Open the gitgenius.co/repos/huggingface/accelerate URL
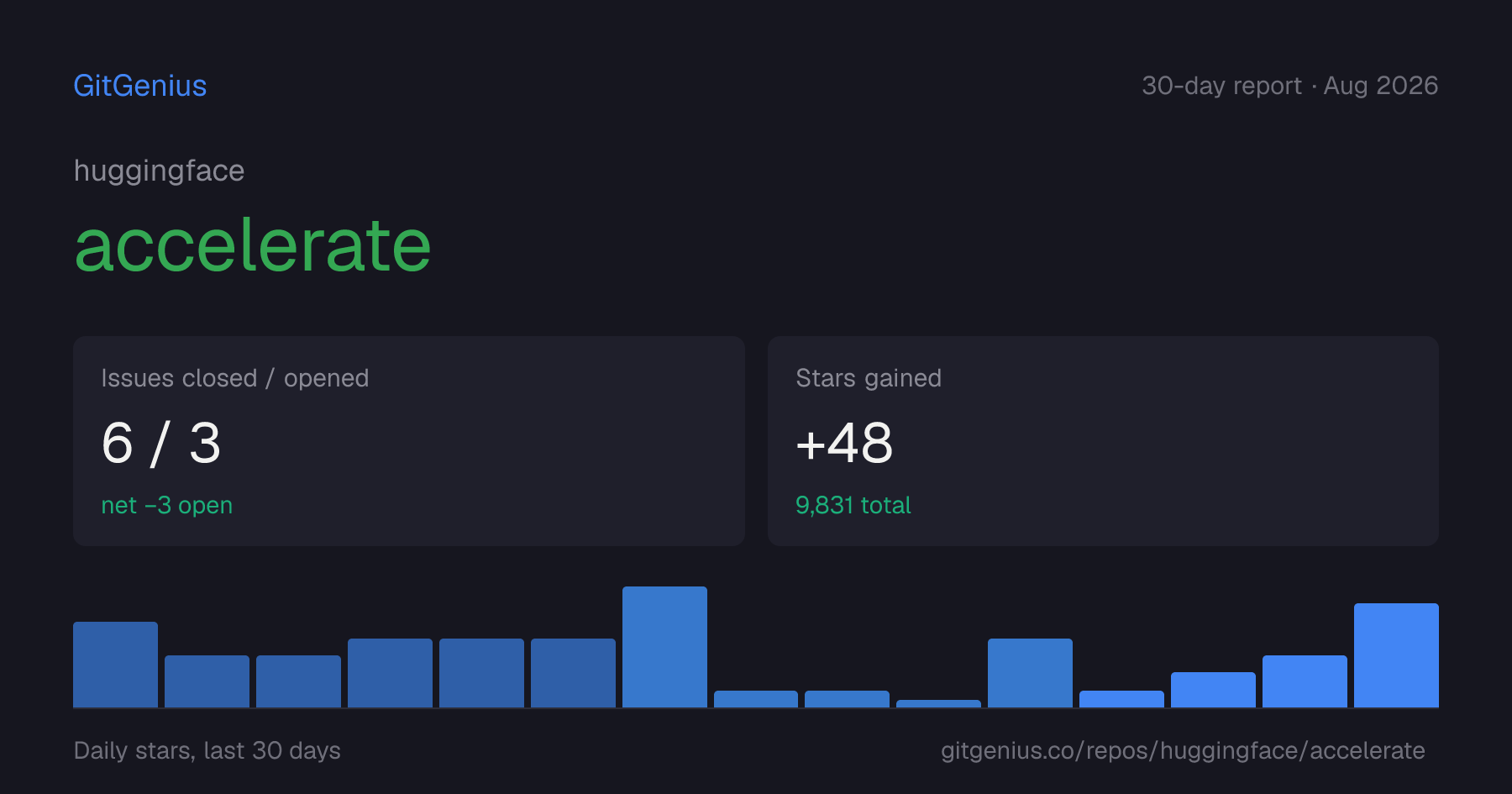 coord(1183,750)
